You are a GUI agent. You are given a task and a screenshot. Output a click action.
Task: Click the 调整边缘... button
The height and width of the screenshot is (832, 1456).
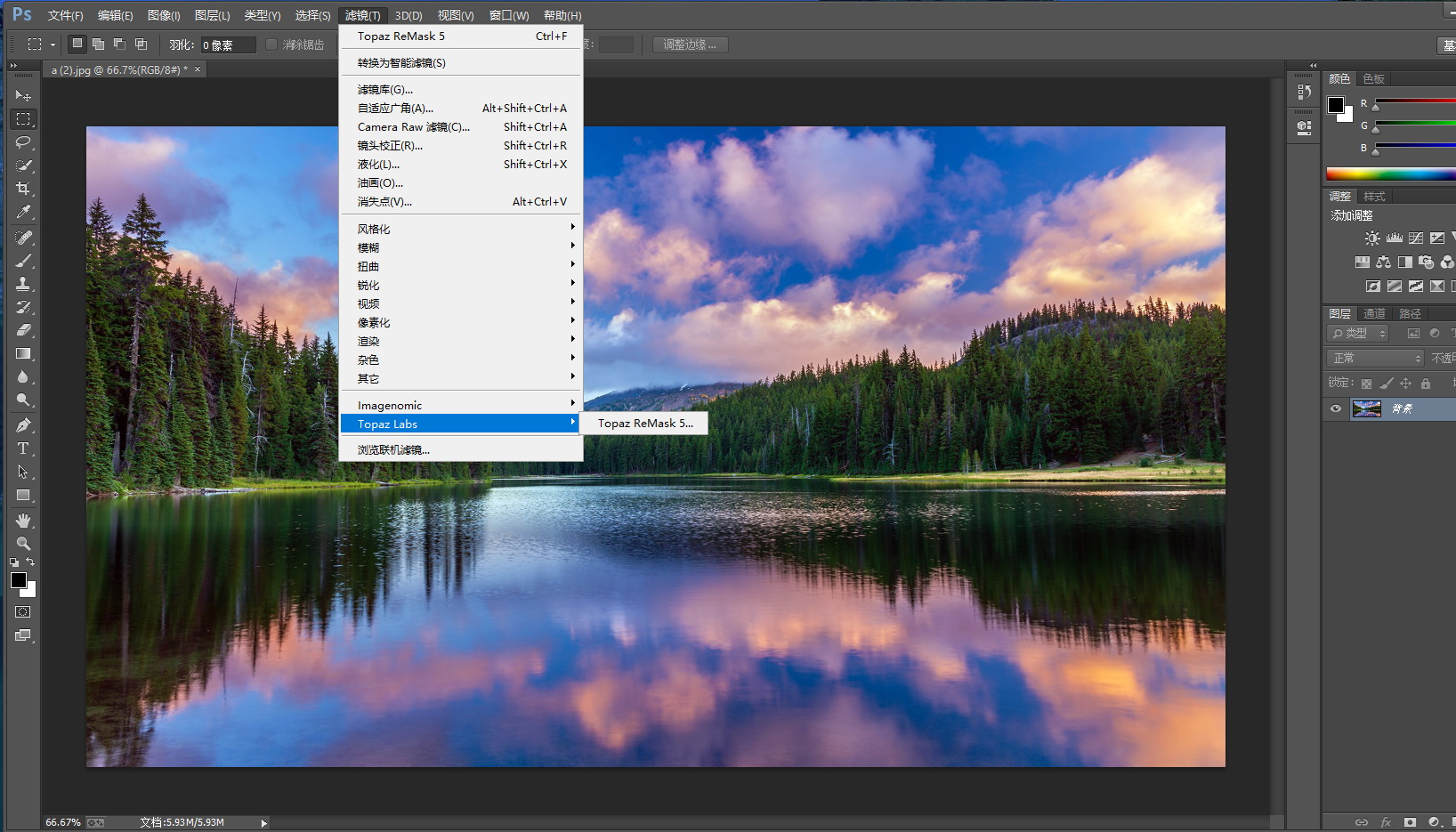[690, 44]
